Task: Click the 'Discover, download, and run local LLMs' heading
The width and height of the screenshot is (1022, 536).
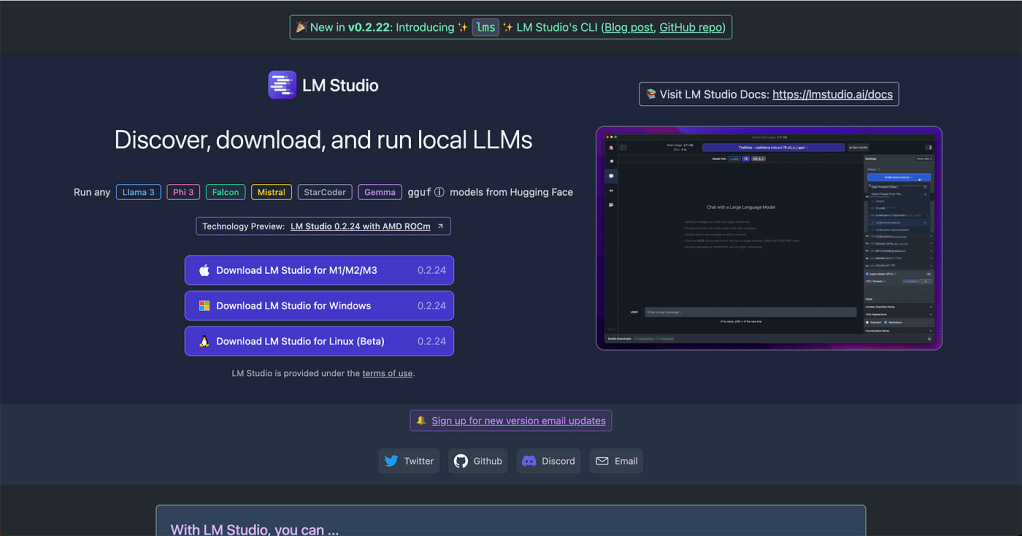Action: [x=323, y=140]
